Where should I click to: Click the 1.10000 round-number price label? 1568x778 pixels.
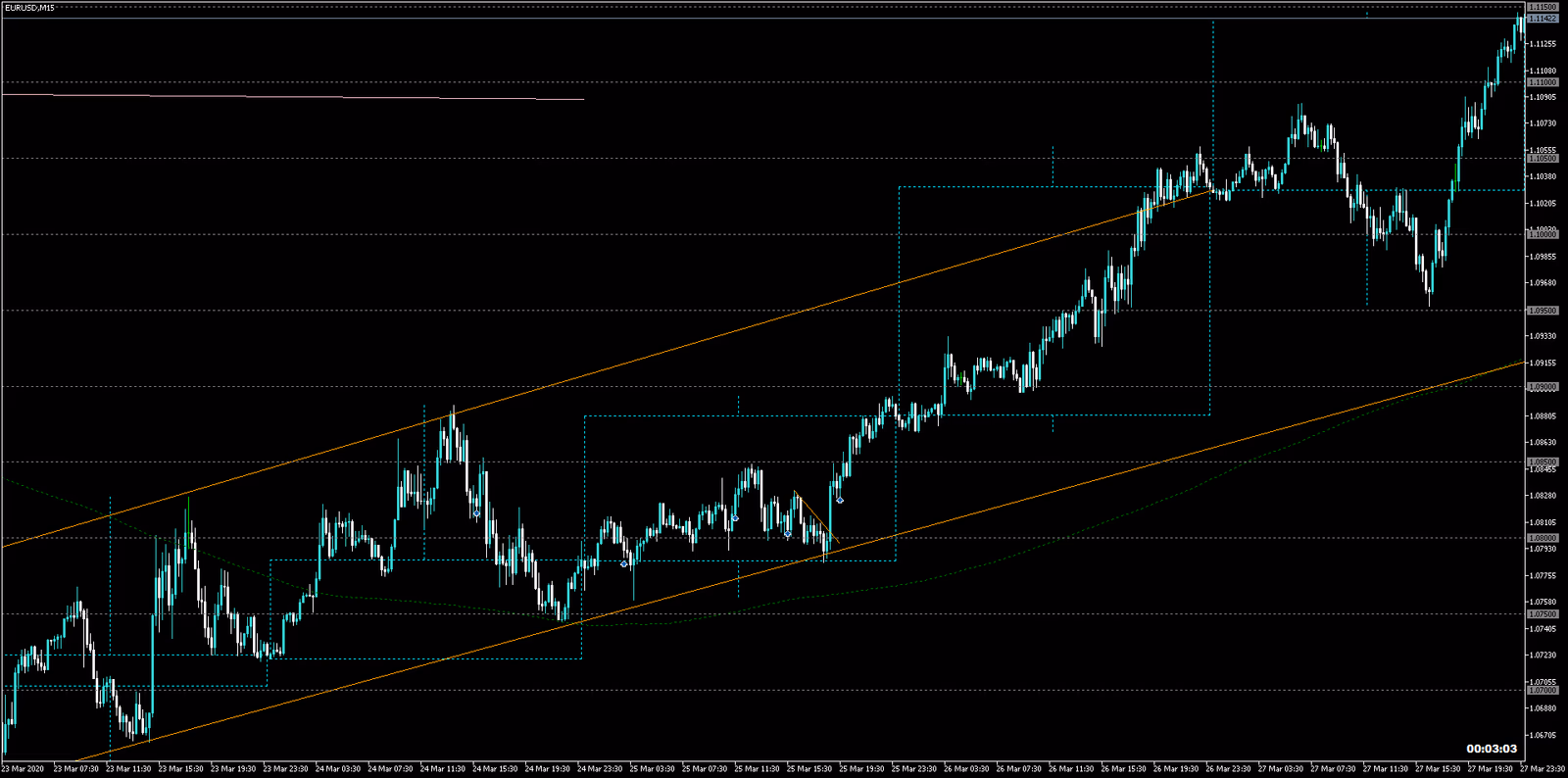pyautogui.click(x=1543, y=234)
